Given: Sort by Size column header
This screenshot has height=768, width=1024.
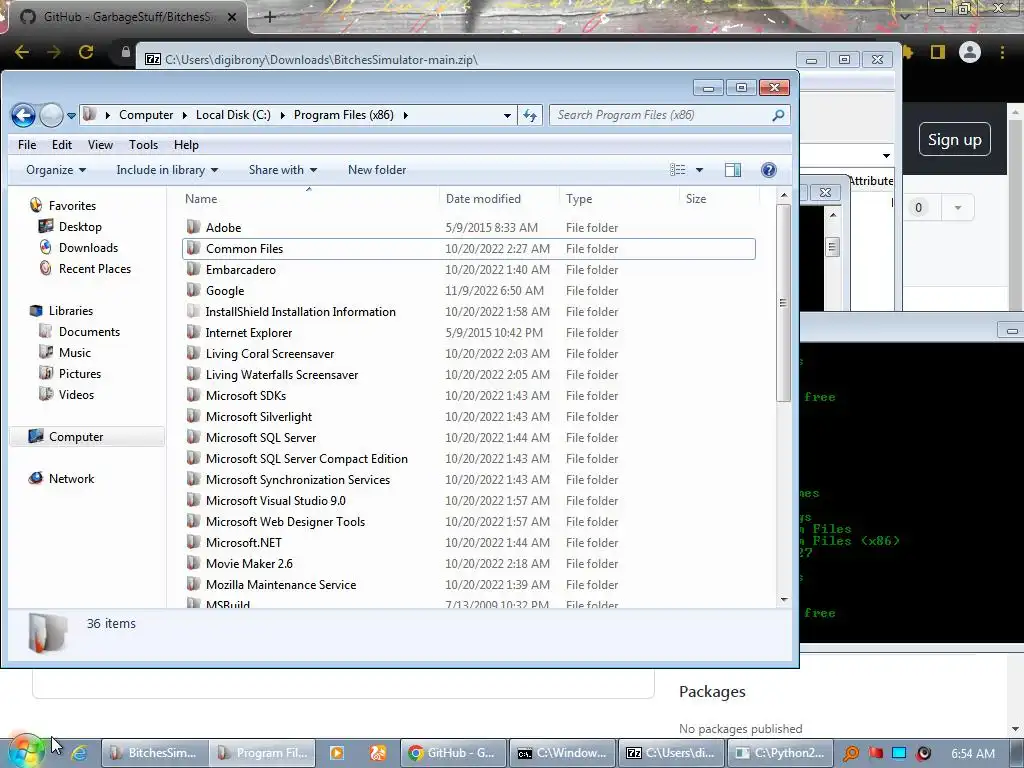Looking at the screenshot, I should [x=720, y=199].
